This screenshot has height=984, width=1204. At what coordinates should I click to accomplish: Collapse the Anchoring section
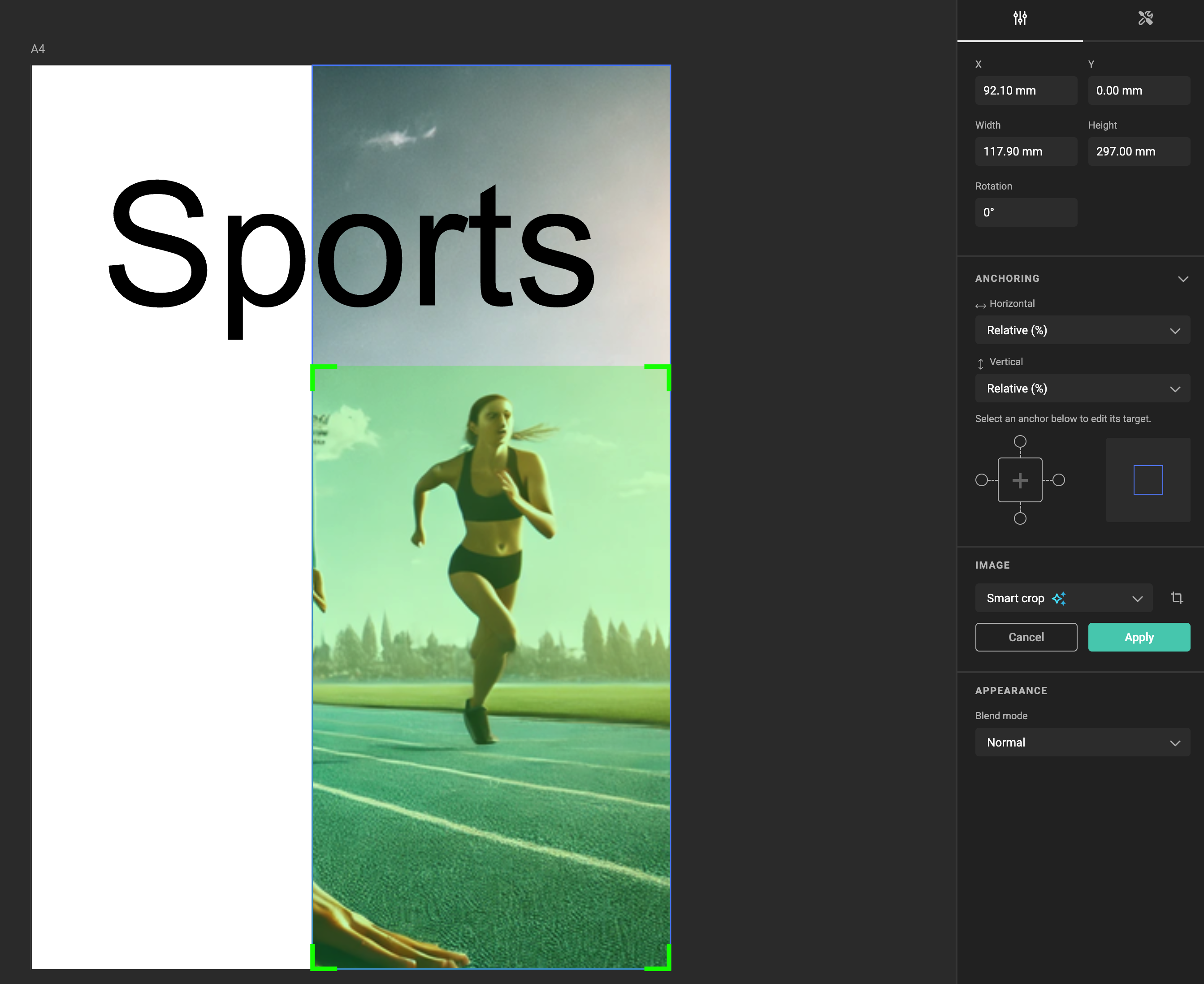[1182, 279]
